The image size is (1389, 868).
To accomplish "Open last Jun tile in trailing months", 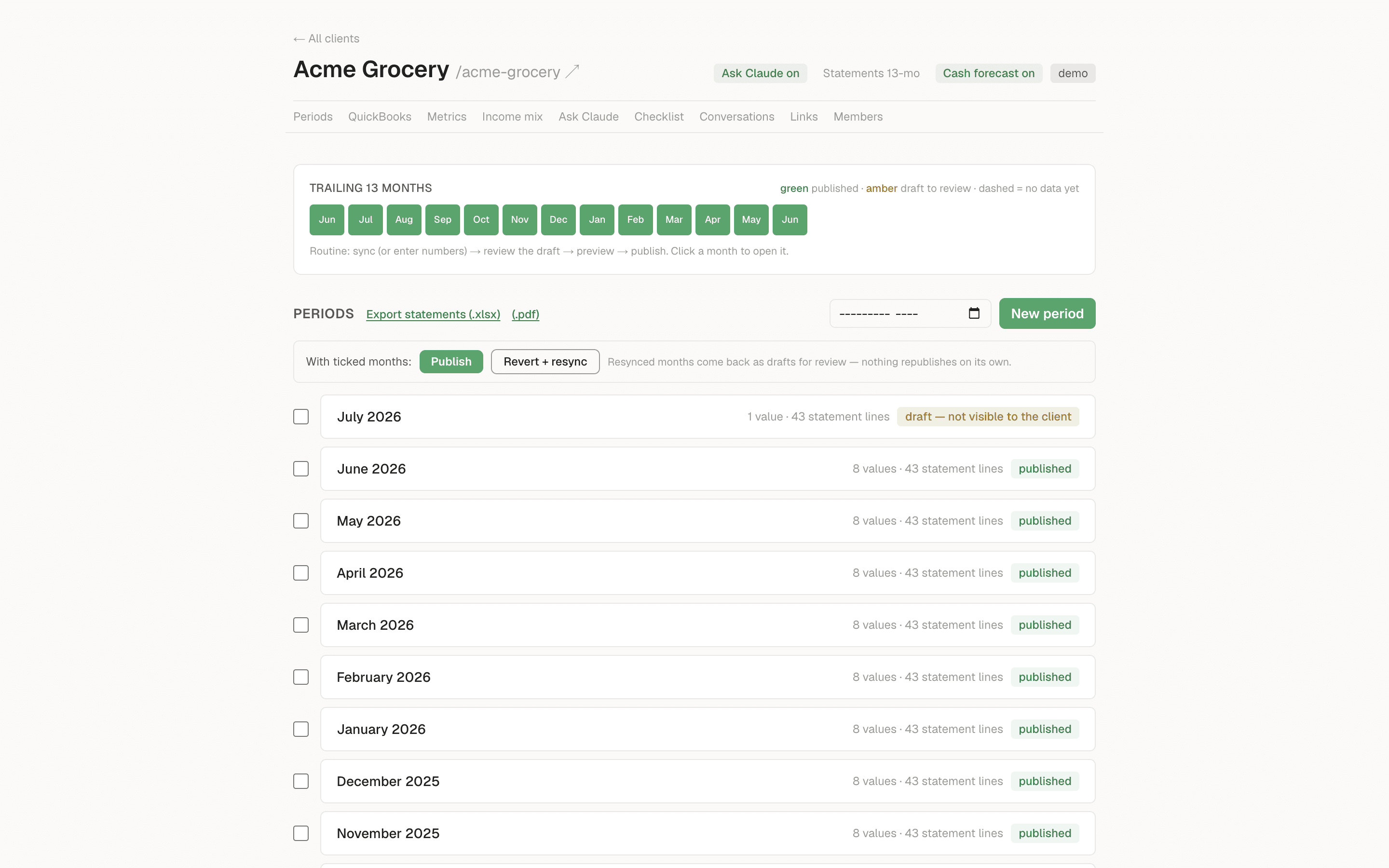I will [790, 220].
